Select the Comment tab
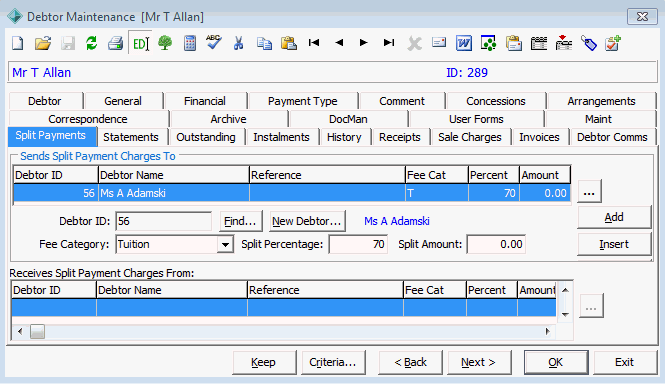The height and width of the screenshot is (384, 665). [x=402, y=101]
